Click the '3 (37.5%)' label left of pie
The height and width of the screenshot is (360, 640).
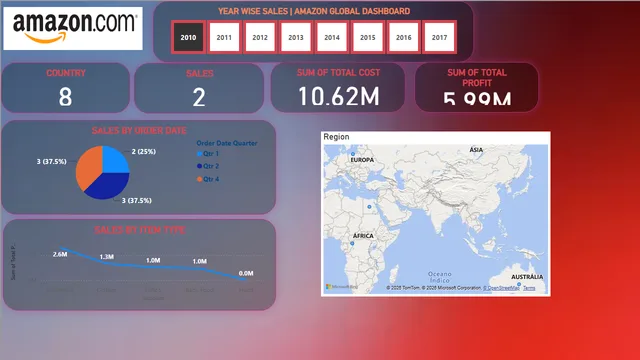pyautogui.click(x=51, y=162)
